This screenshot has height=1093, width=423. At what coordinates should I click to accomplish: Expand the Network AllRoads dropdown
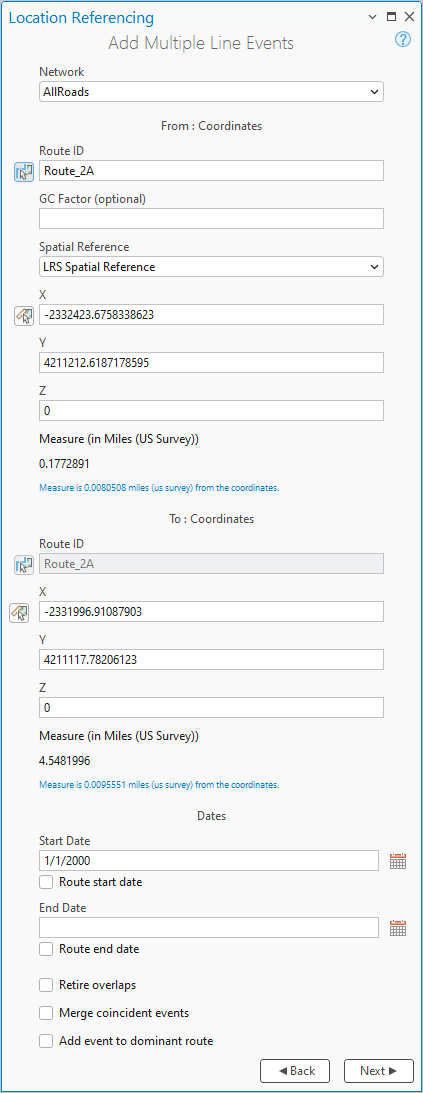point(211,91)
